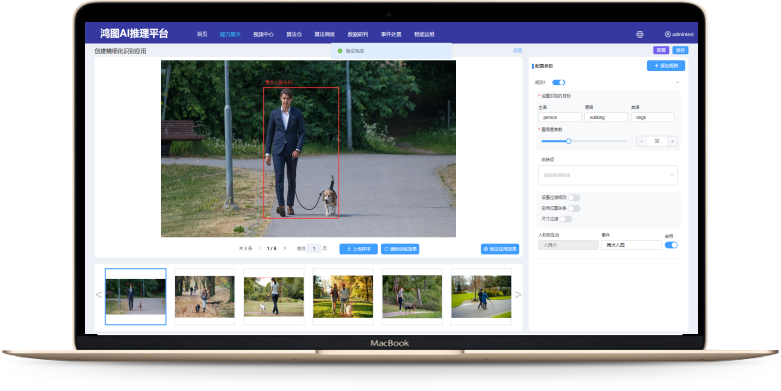Click the purple button in top right
Image resolution: width=781 pixels, height=391 pixels.
click(661, 50)
